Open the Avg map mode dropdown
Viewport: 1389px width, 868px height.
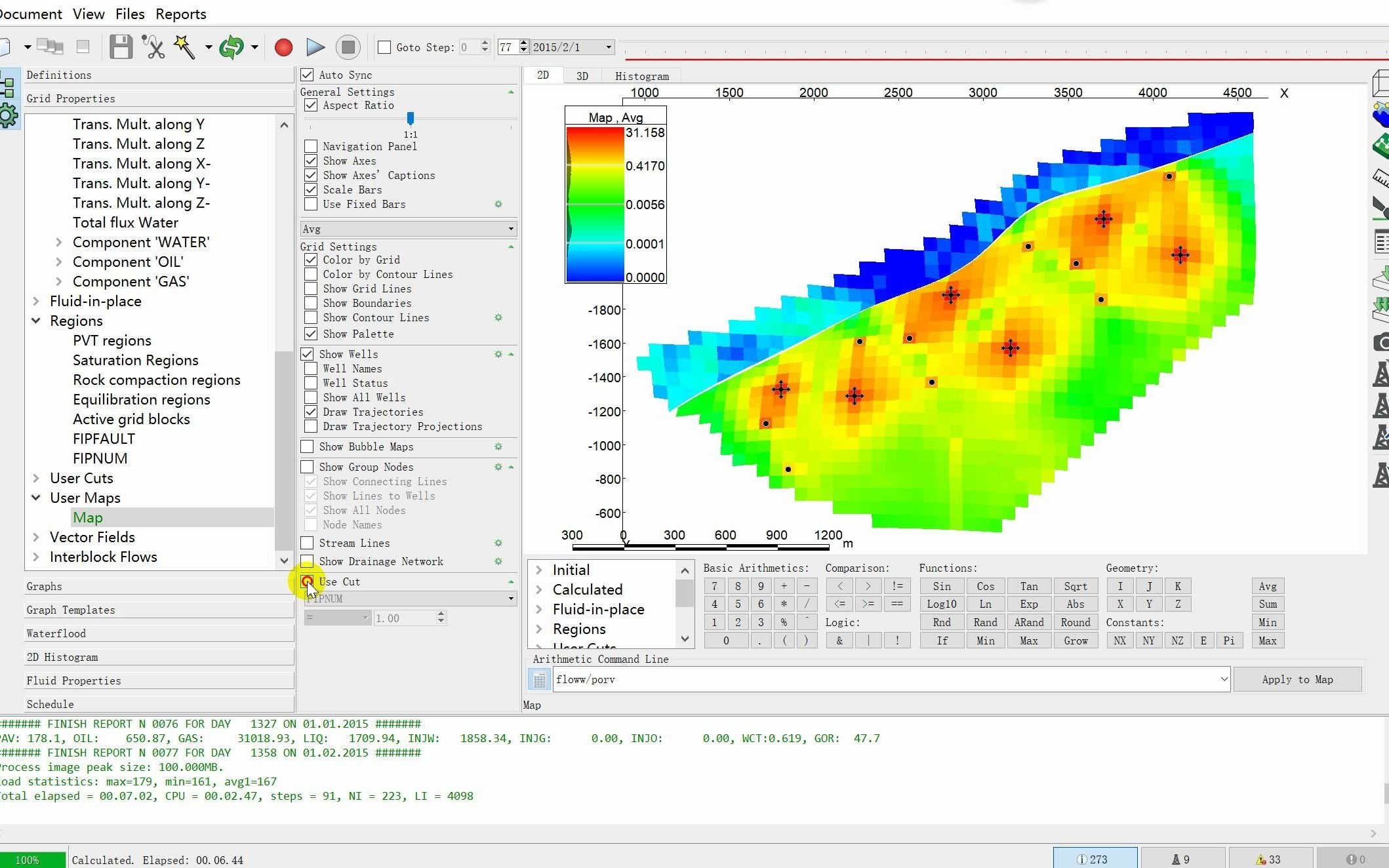[408, 229]
